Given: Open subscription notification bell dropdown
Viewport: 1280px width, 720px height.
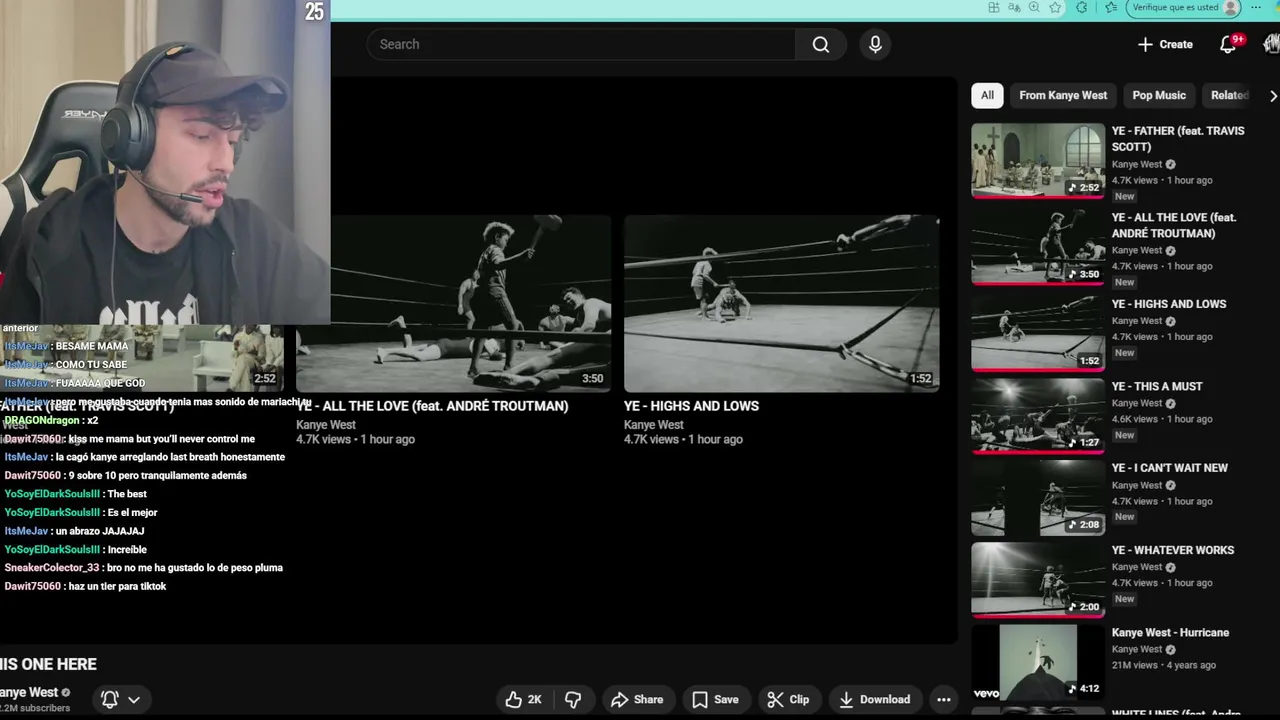Looking at the screenshot, I should click(x=120, y=699).
